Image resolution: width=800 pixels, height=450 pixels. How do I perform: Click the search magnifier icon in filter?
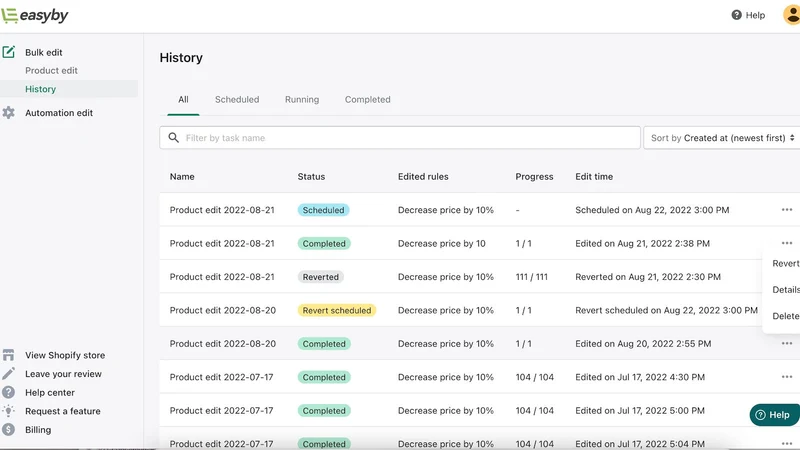click(173, 138)
